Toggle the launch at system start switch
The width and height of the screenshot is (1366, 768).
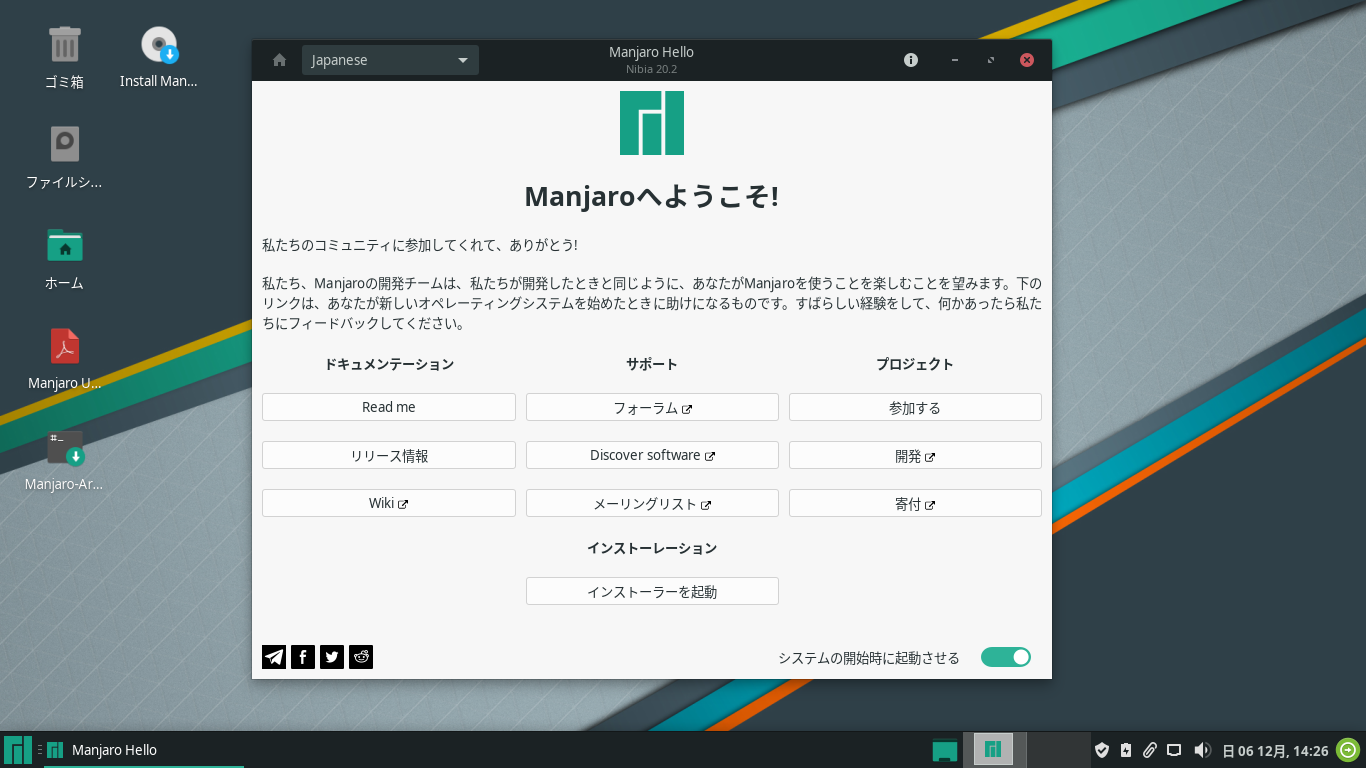1006,657
